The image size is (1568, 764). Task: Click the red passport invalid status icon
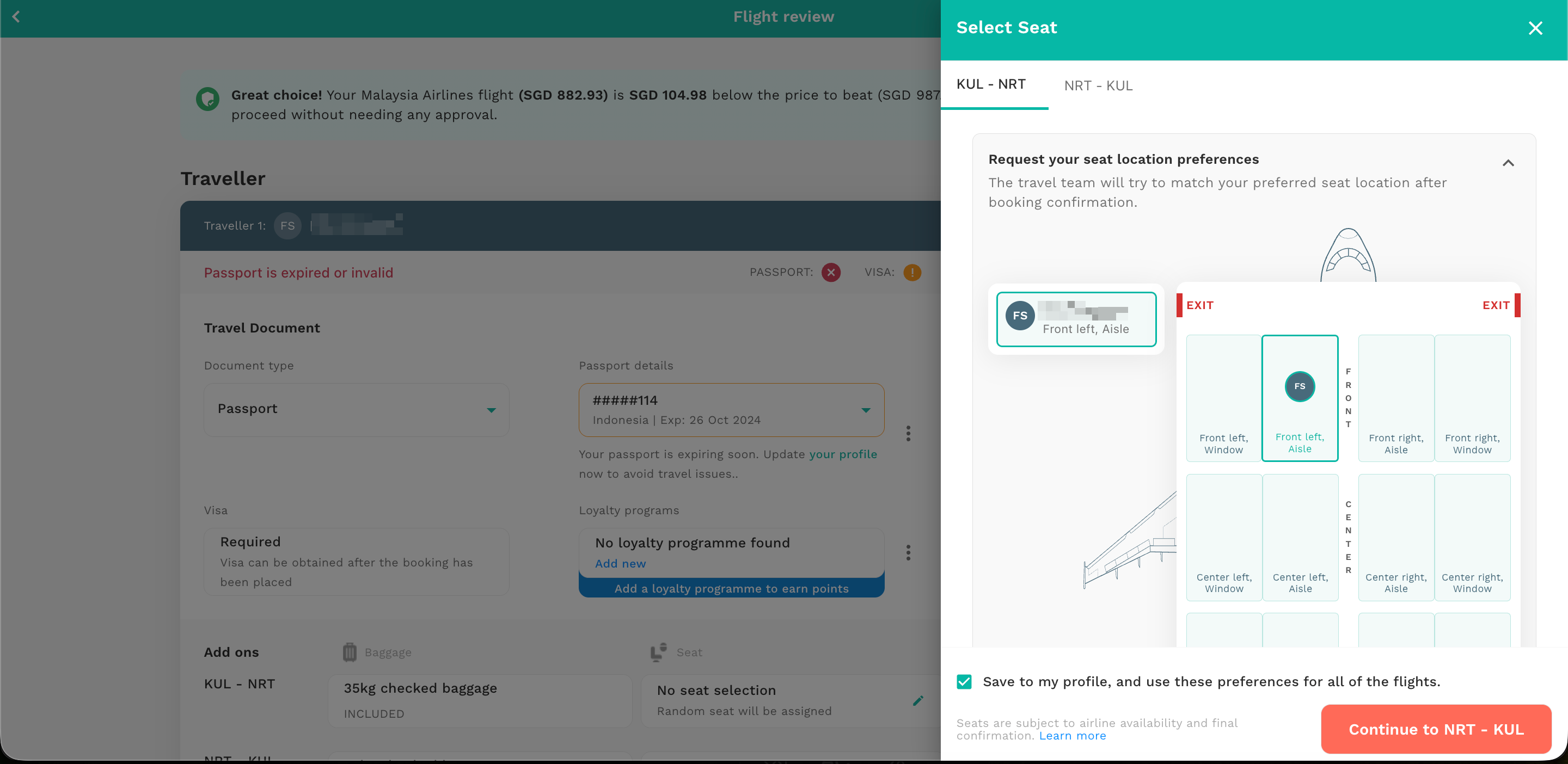click(831, 273)
